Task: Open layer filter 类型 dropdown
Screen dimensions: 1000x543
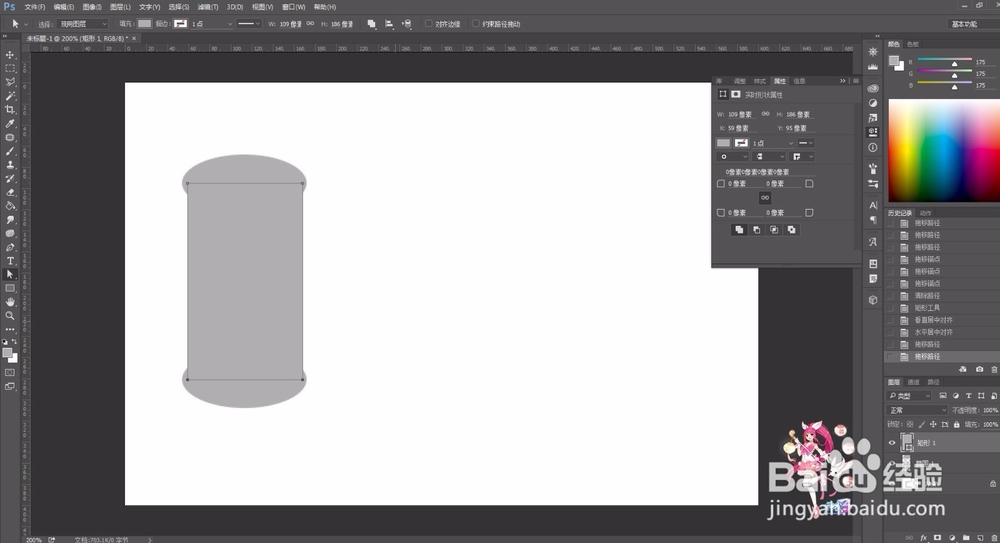Action: pyautogui.click(x=910, y=396)
